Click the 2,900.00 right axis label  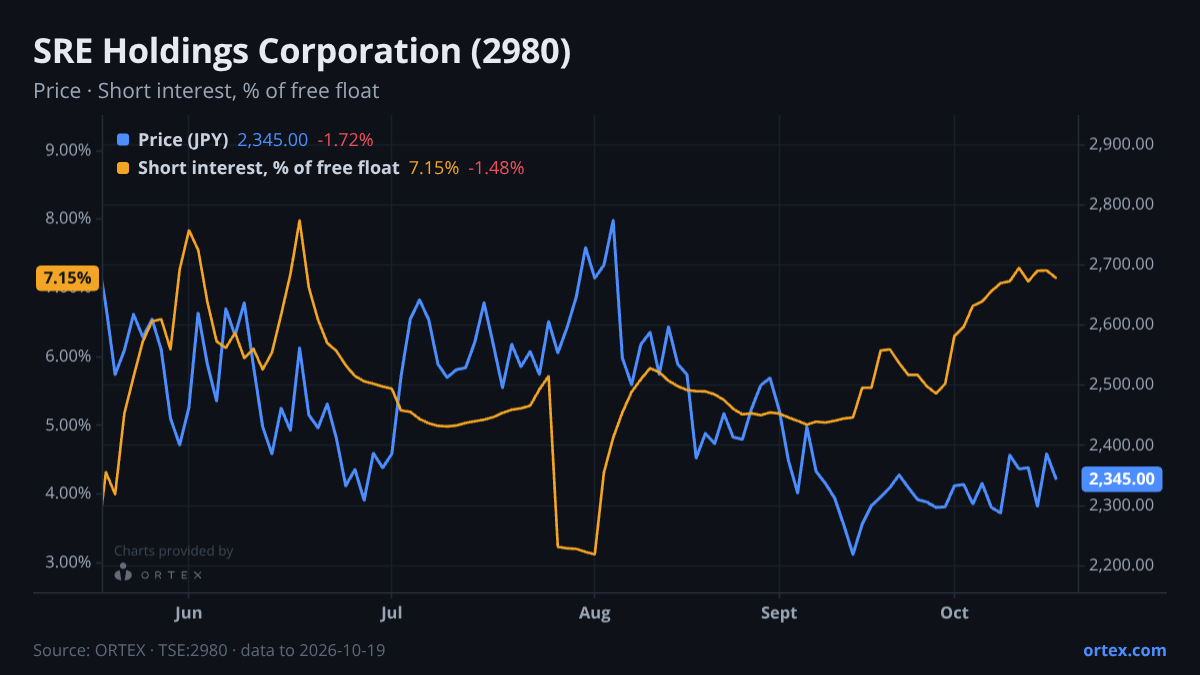[1122, 144]
